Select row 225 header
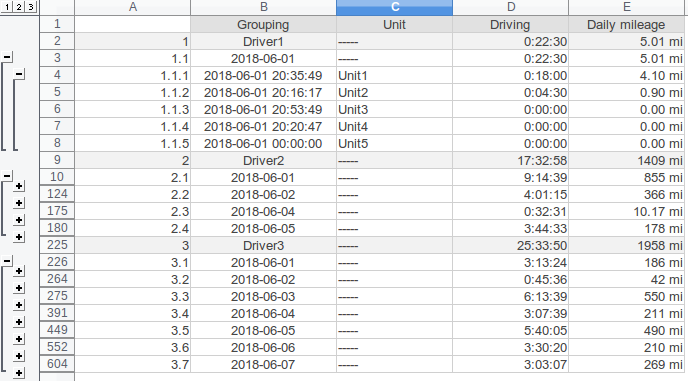Viewport: 688px width, 381px height. [x=57, y=245]
